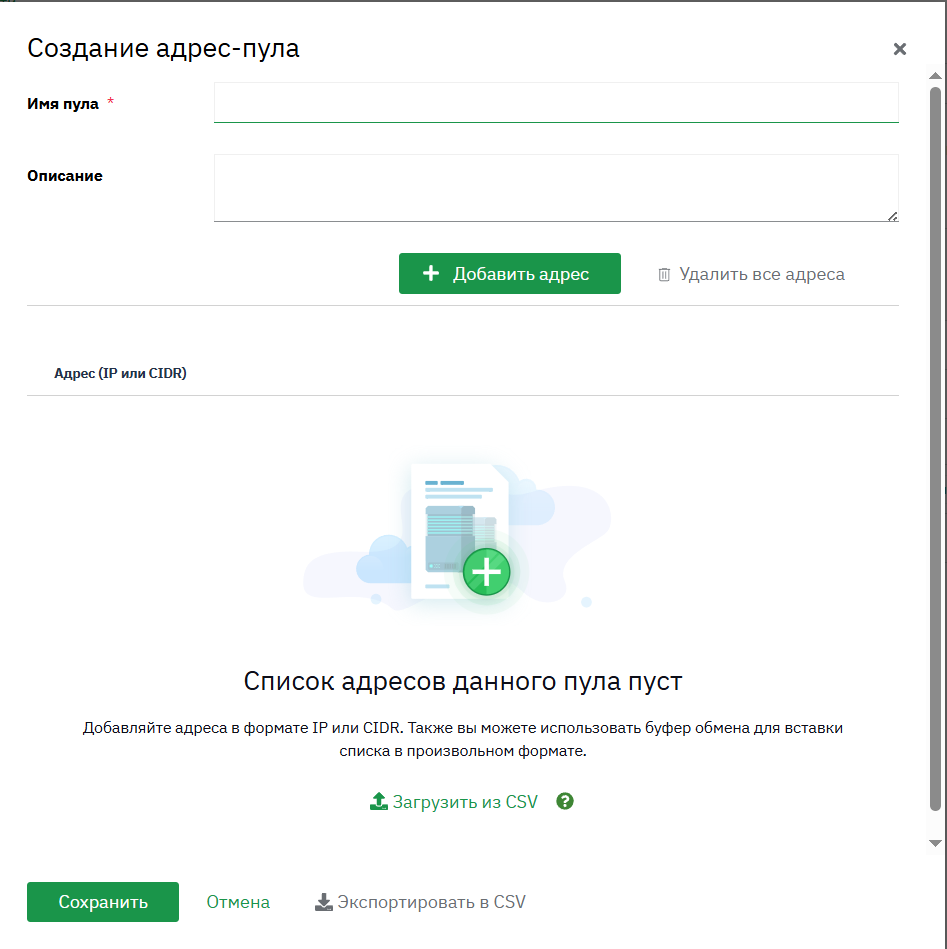Click the download icon for CSV export
Viewport: 947px width, 949px height.
click(x=324, y=902)
